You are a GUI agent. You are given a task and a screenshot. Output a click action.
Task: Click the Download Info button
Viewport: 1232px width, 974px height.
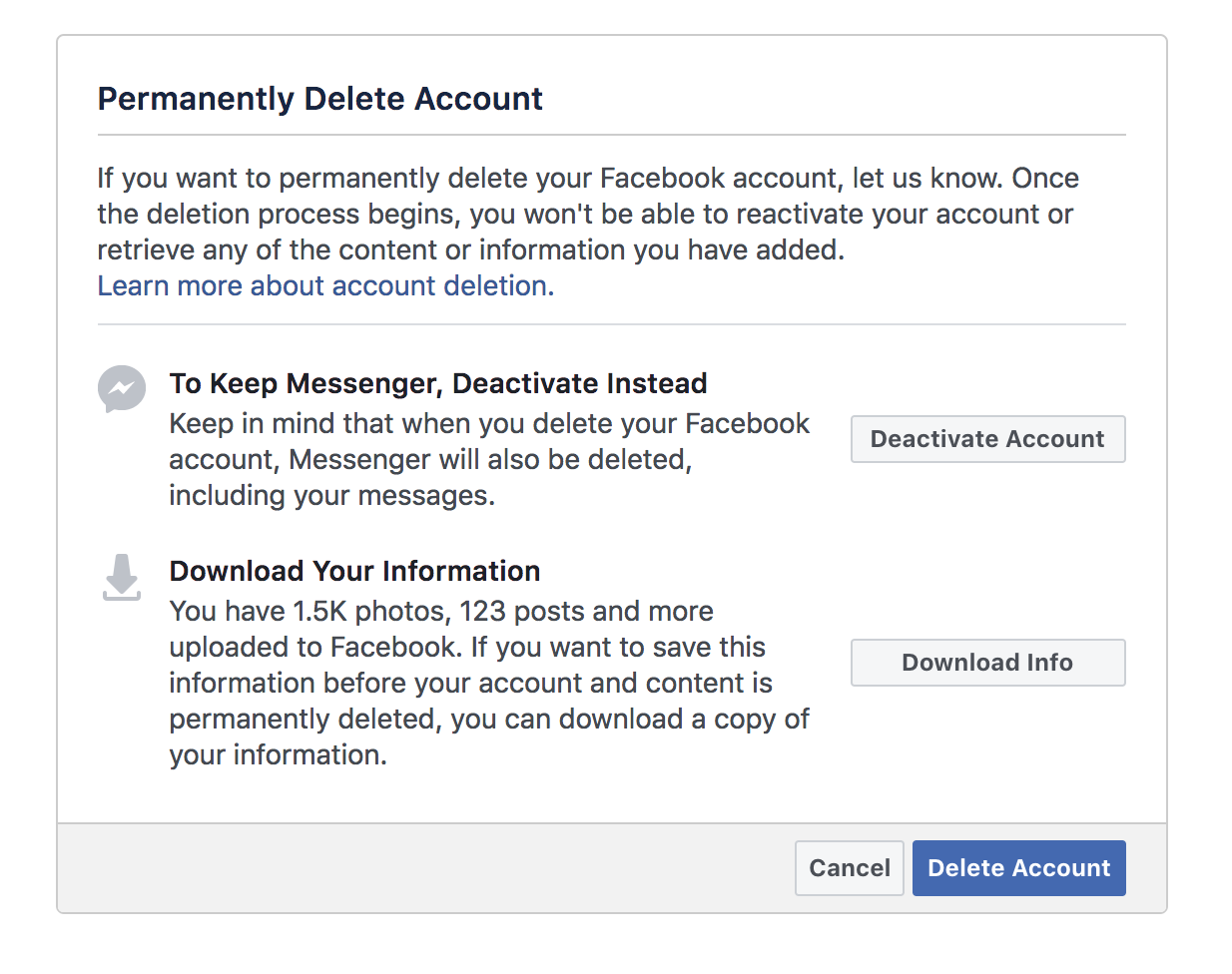pyautogui.click(x=987, y=663)
